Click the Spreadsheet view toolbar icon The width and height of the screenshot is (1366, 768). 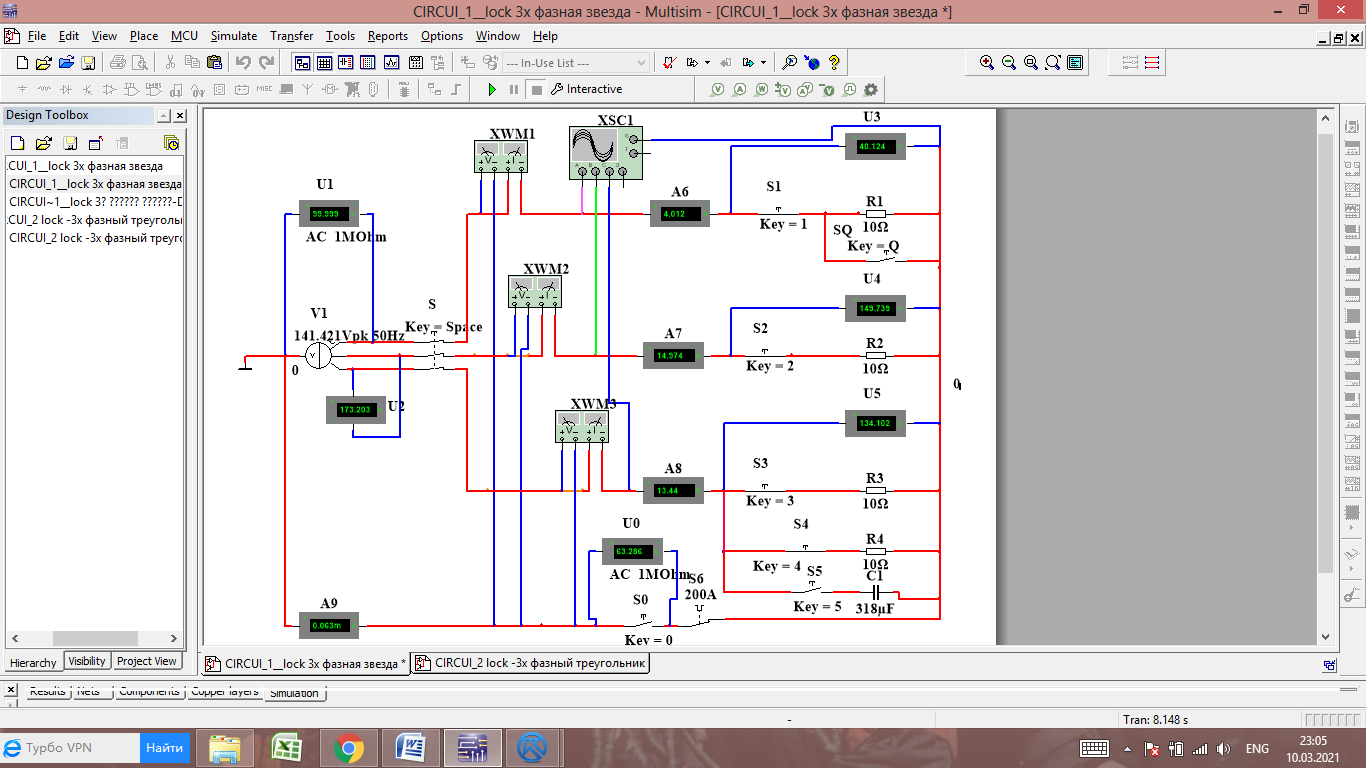(x=324, y=63)
